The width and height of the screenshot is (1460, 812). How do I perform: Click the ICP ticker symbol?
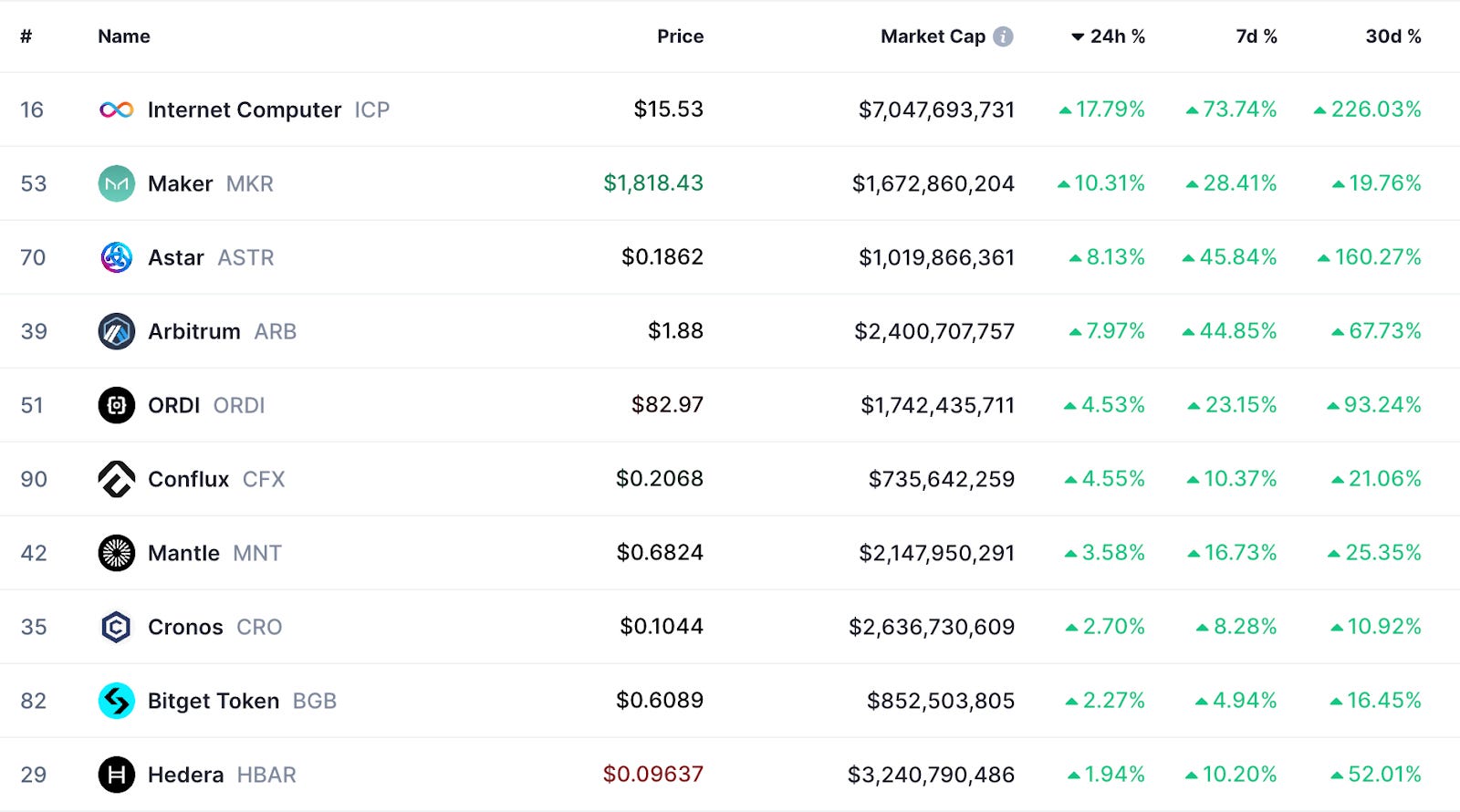click(x=372, y=110)
